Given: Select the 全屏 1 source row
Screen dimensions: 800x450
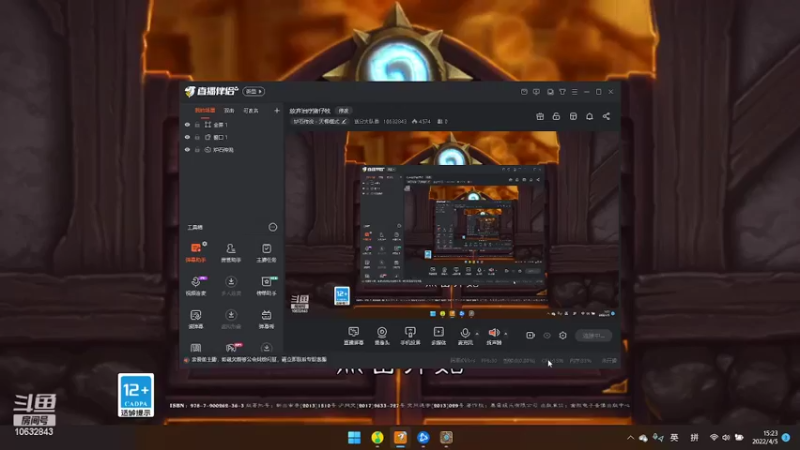Looking at the screenshot, I should click(232, 125).
